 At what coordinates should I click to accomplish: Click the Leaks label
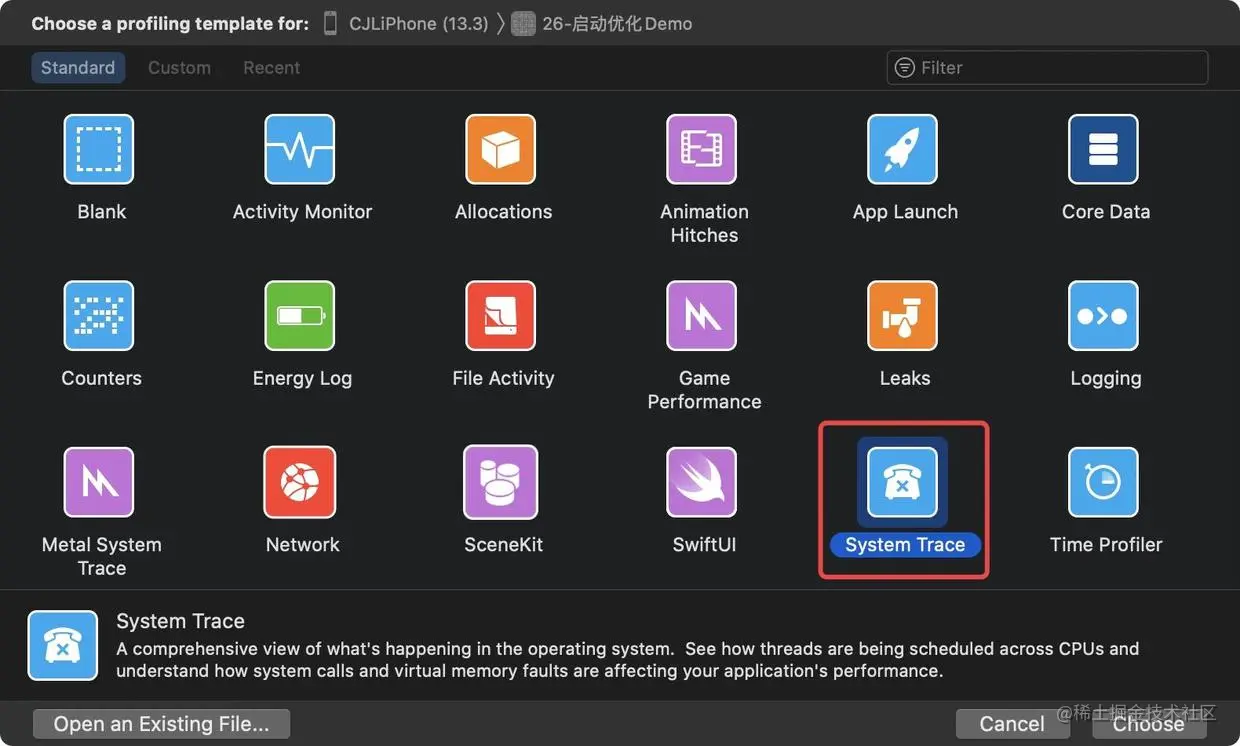pyautogui.click(x=905, y=378)
